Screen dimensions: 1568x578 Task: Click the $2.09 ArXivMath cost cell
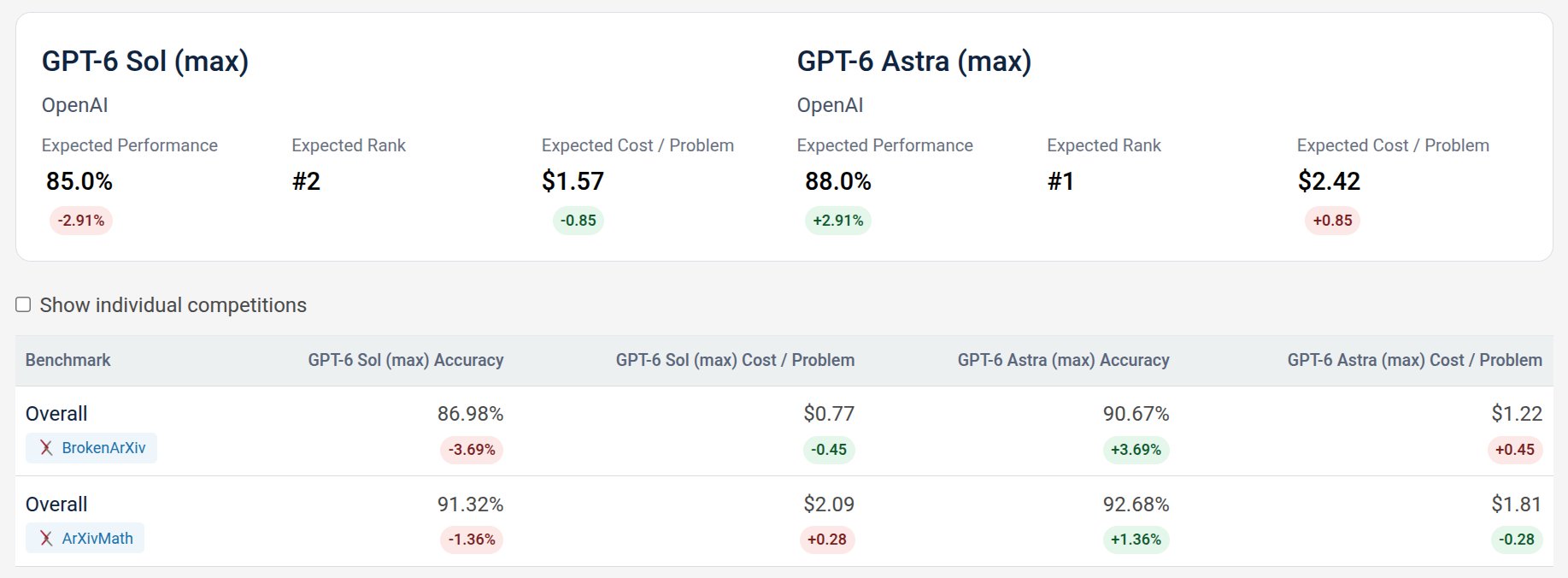coord(829,504)
